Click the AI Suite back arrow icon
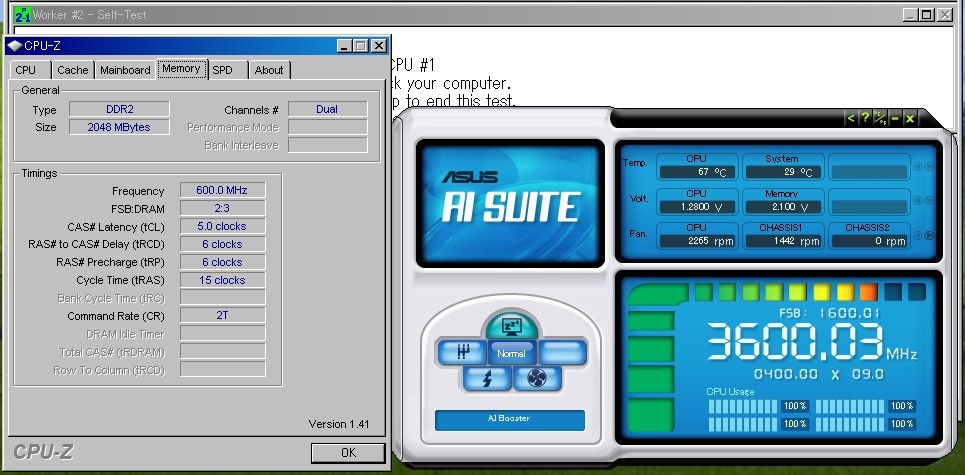Screen dimensions: 965x475 [850, 118]
